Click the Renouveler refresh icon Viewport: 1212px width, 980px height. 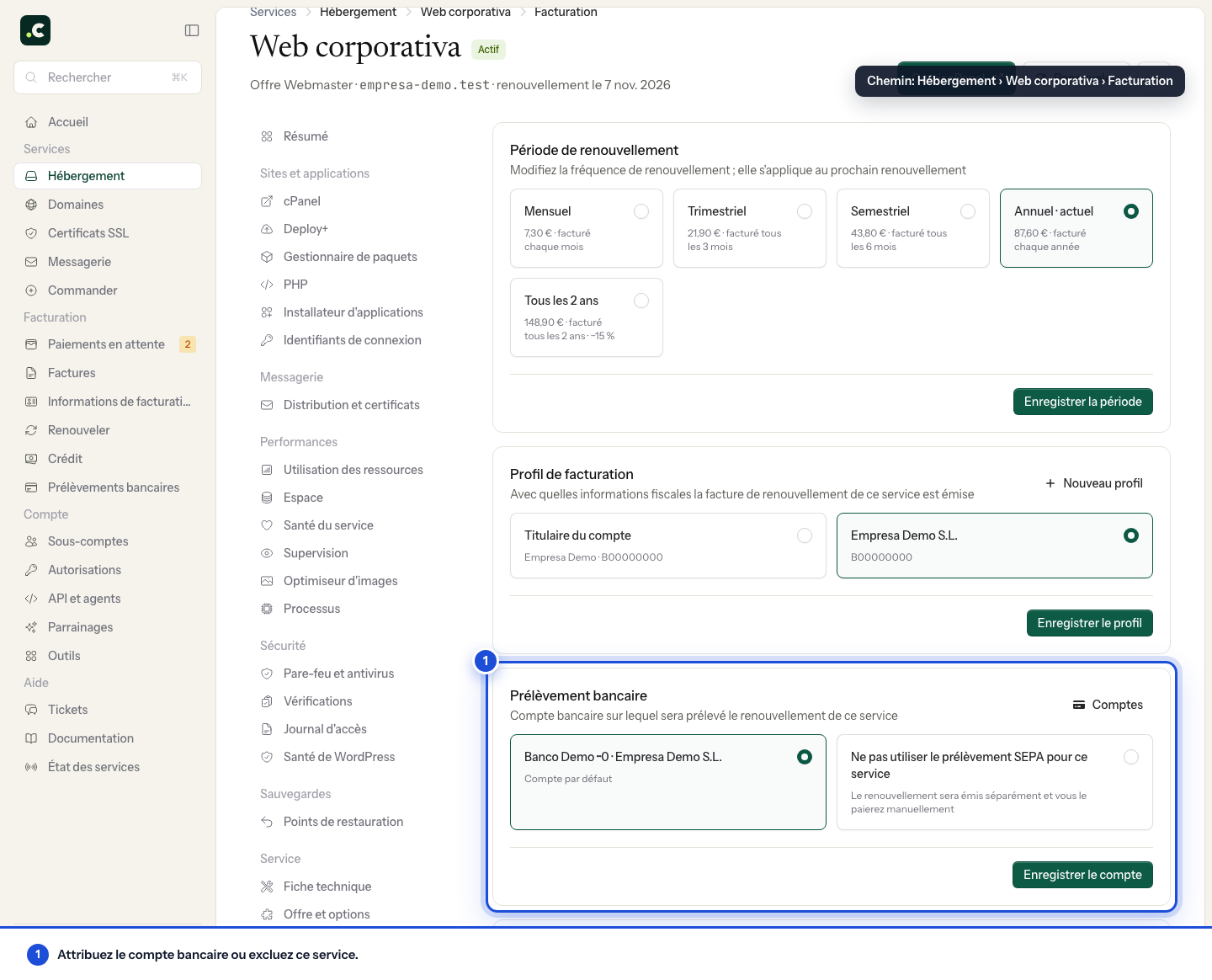click(31, 430)
